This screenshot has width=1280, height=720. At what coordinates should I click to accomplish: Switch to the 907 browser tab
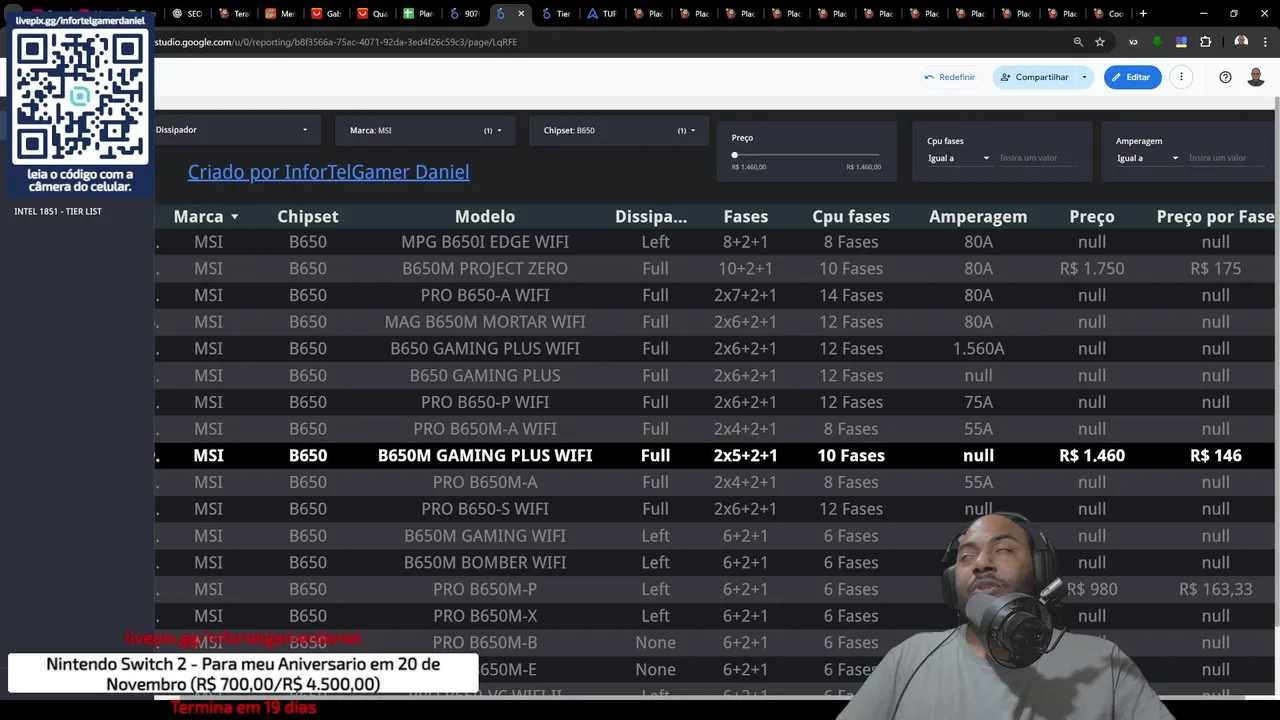[x=464, y=14]
